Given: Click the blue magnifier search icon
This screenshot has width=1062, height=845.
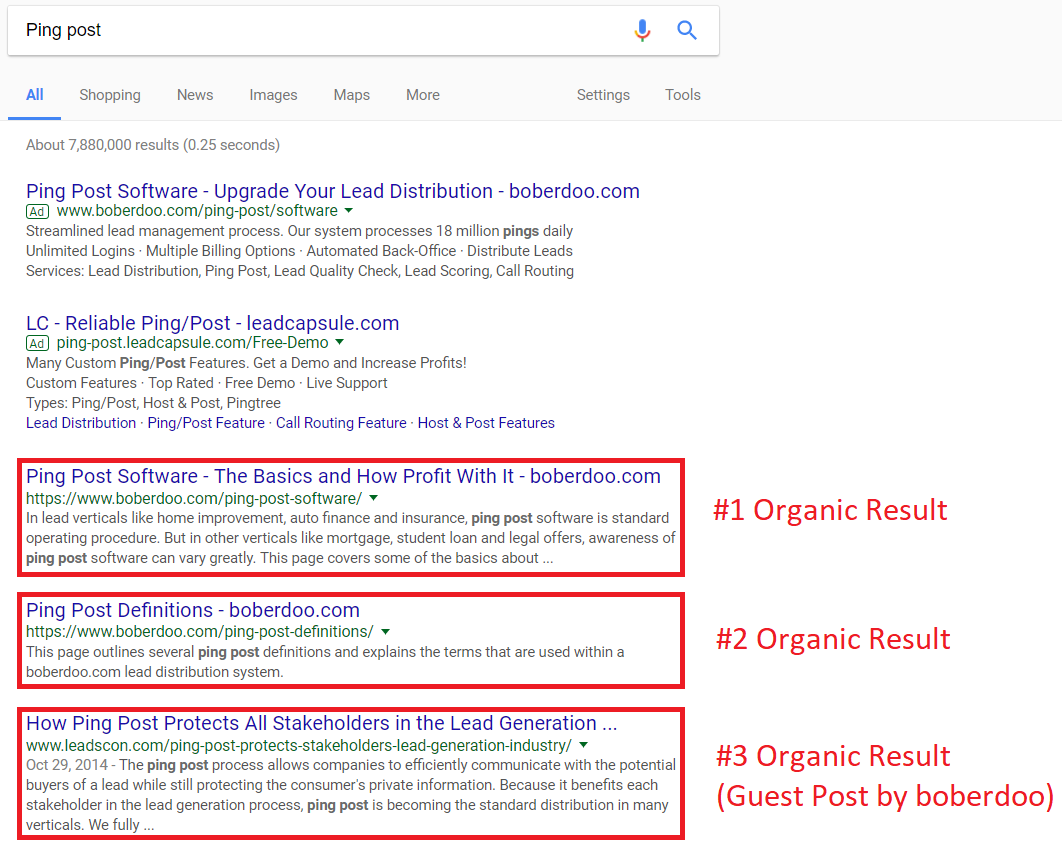Looking at the screenshot, I should [x=687, y=30].
